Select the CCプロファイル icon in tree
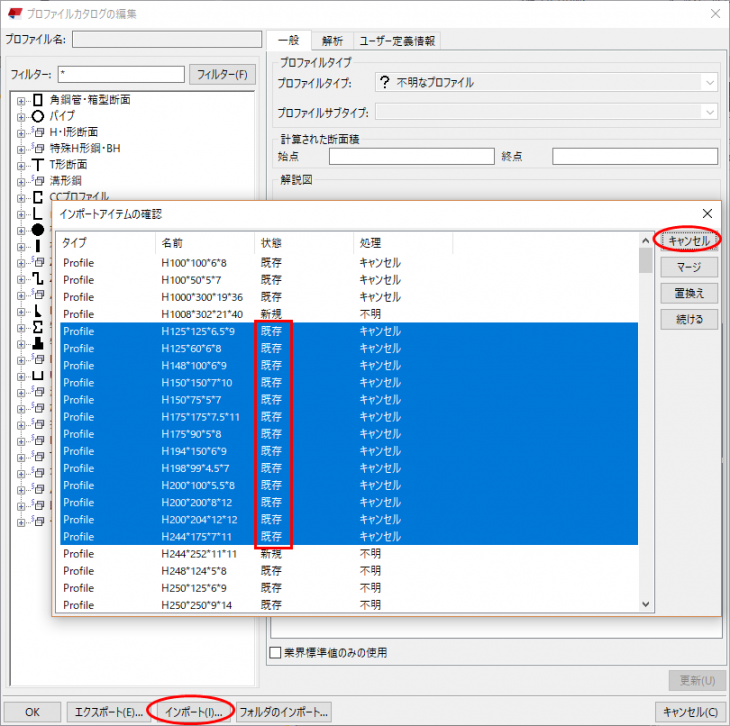This screenshot has width=730, height=726. tap(38, 197)
